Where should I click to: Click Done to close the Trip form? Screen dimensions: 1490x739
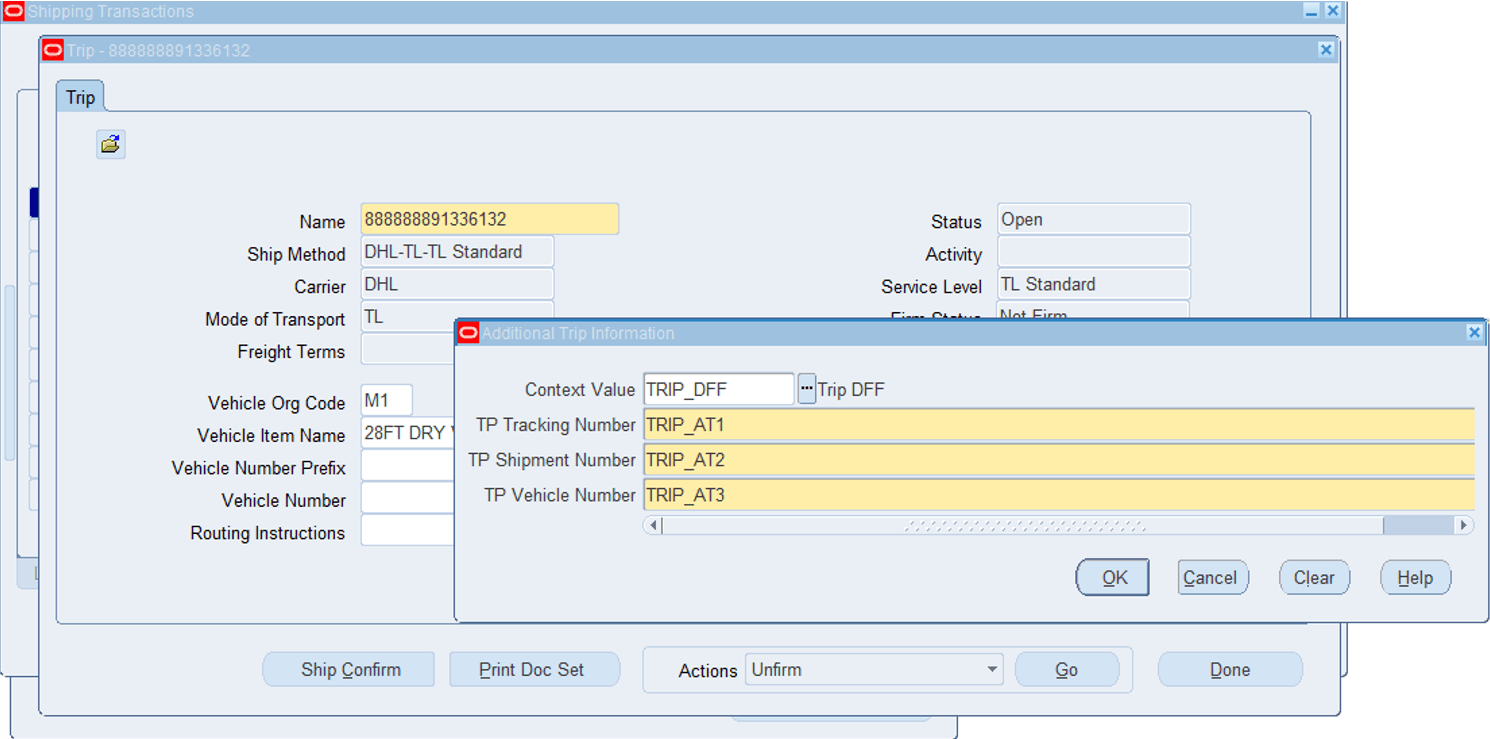coord(1230,669)
